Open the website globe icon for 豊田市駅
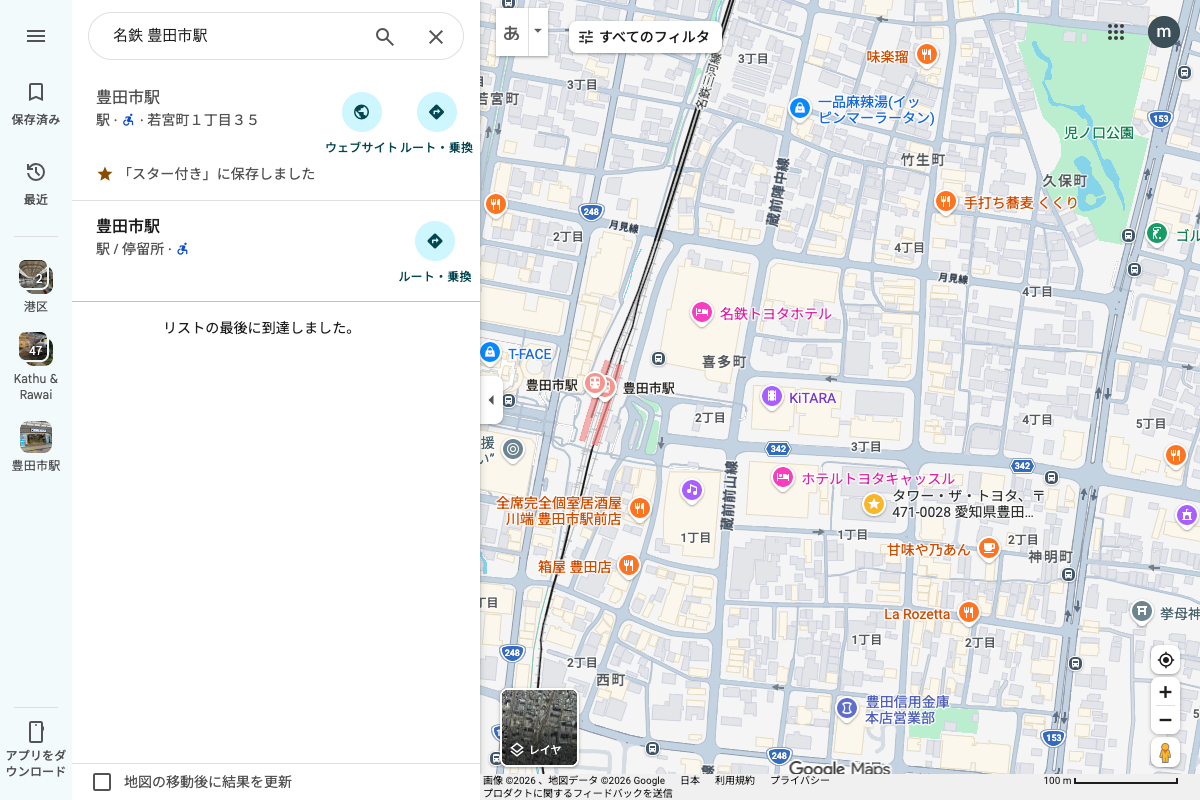This screenshot has width=1200, height=800. pos(362,112)
